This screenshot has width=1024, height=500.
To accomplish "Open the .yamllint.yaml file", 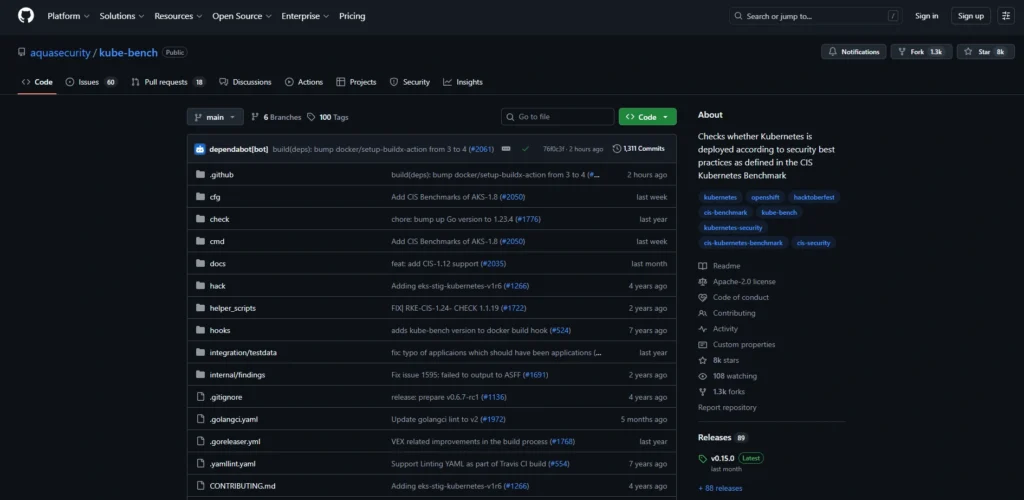I will [x=232, y=463].
